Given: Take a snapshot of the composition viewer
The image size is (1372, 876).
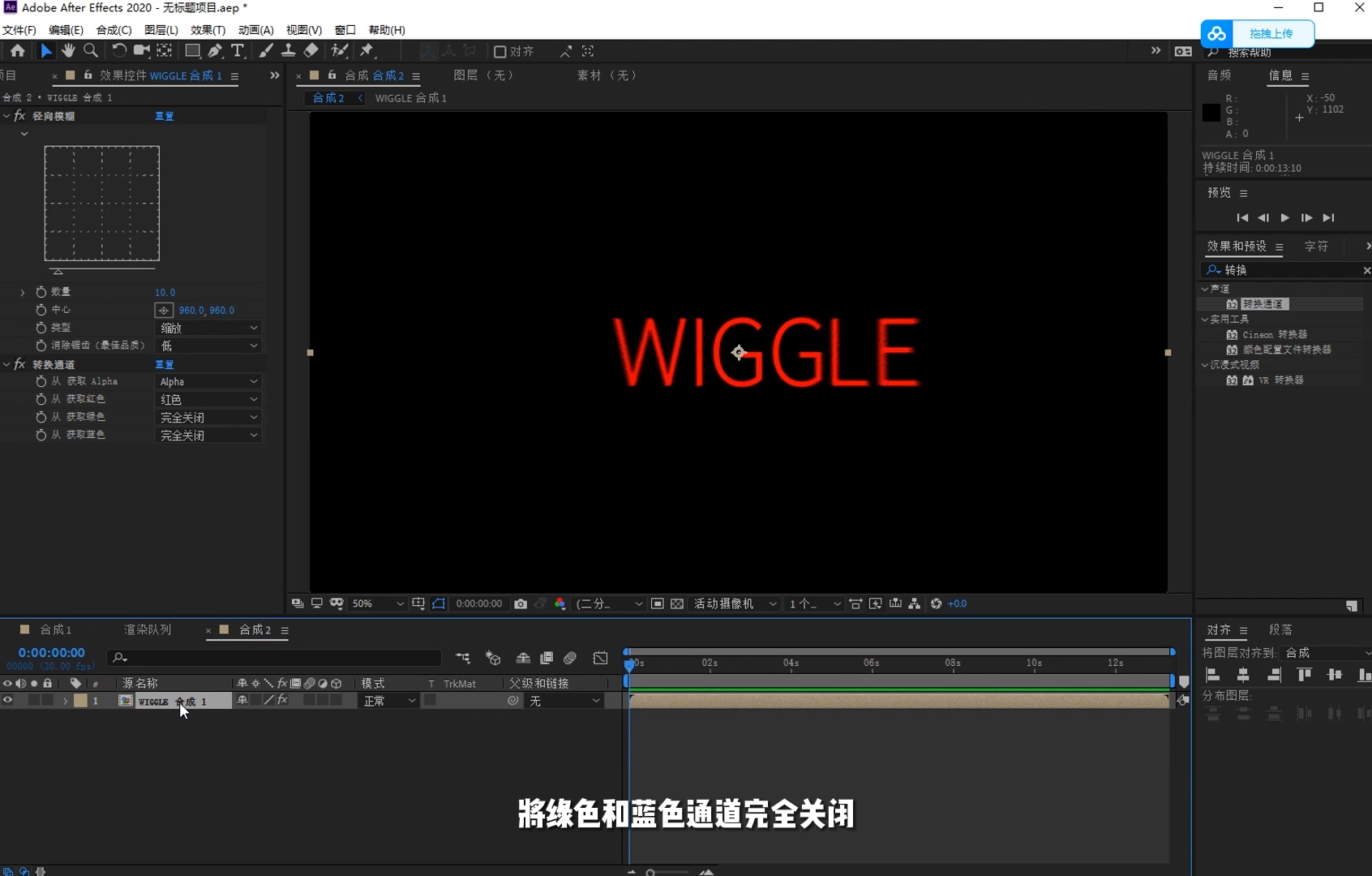Looking at the screenshot, I should (x=521, y=603).
